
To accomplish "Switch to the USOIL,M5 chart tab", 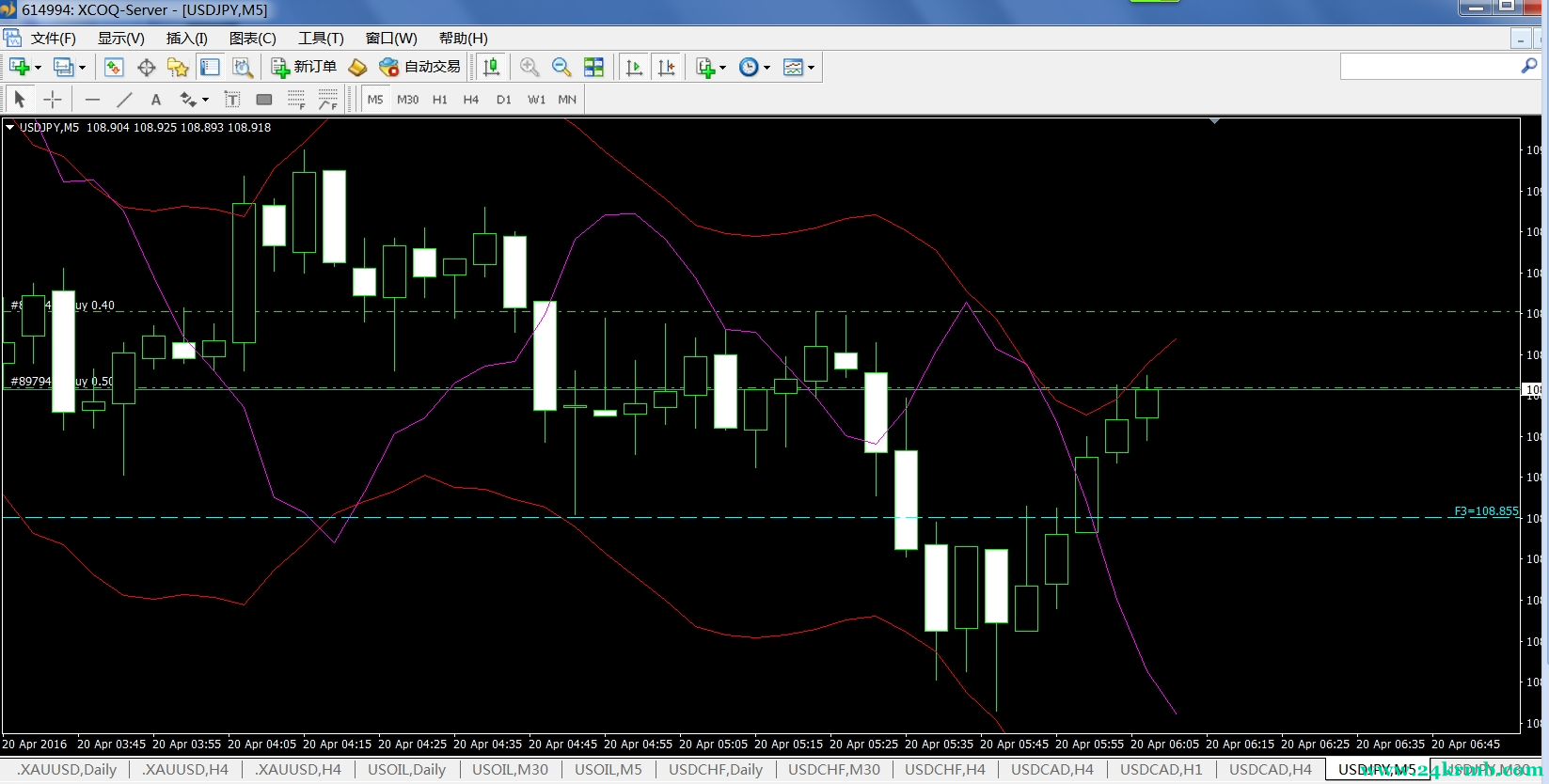I will [x=609, y=769].
